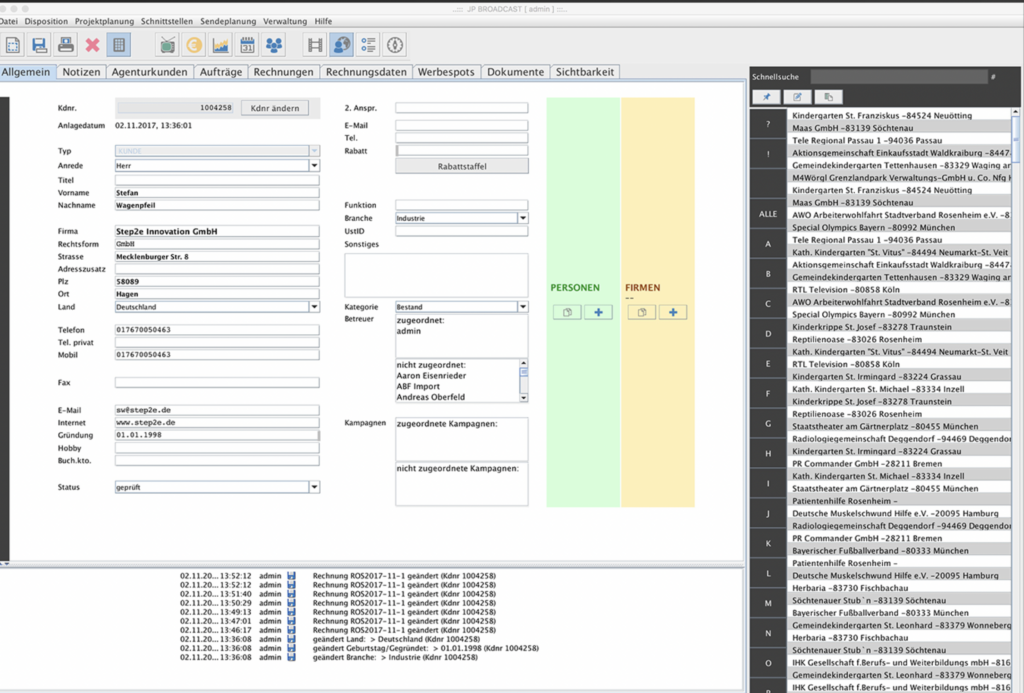Open the TV broadcast toolbar icon
This screenshot has width=1024, height=693.
(x=168, y=45)
